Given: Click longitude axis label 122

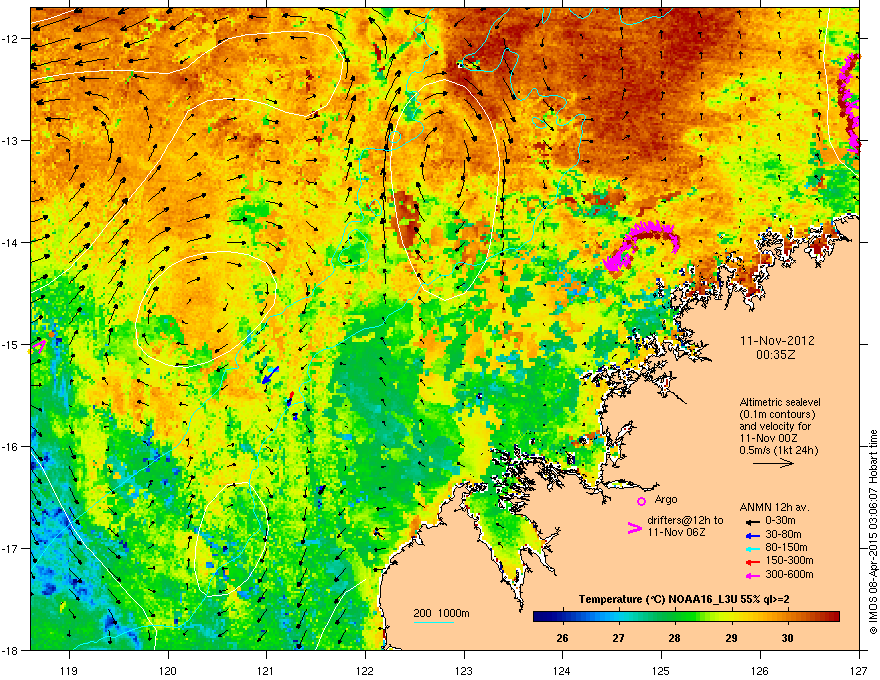Looking at the screenshot, I should pyautogui.click(x=365, y=670).
